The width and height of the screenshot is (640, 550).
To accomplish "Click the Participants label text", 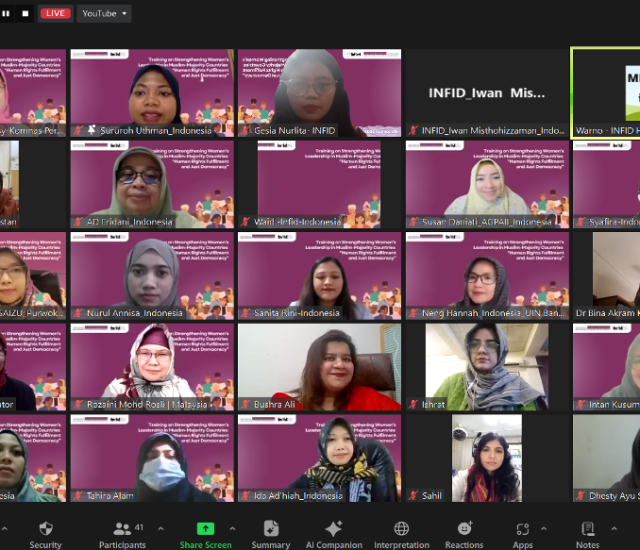I will (122, 545).
